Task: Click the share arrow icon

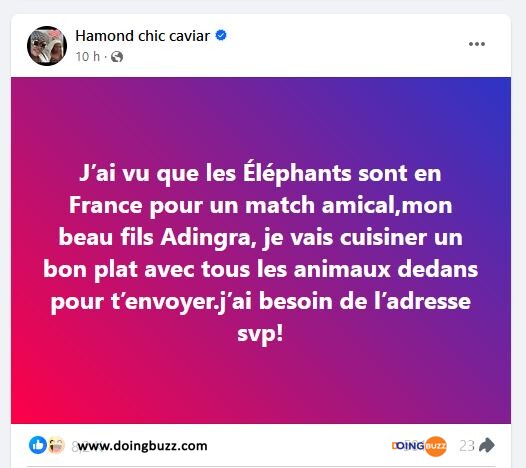Action: coord(487,446)
